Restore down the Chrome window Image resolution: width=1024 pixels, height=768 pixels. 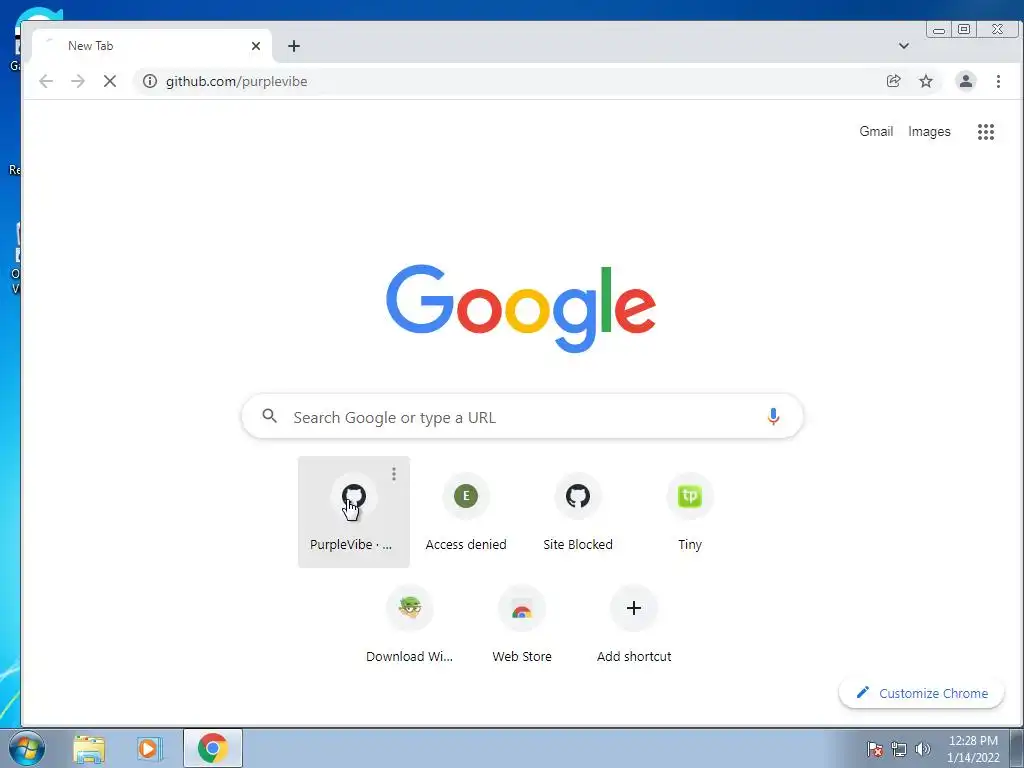coord(964,29)
